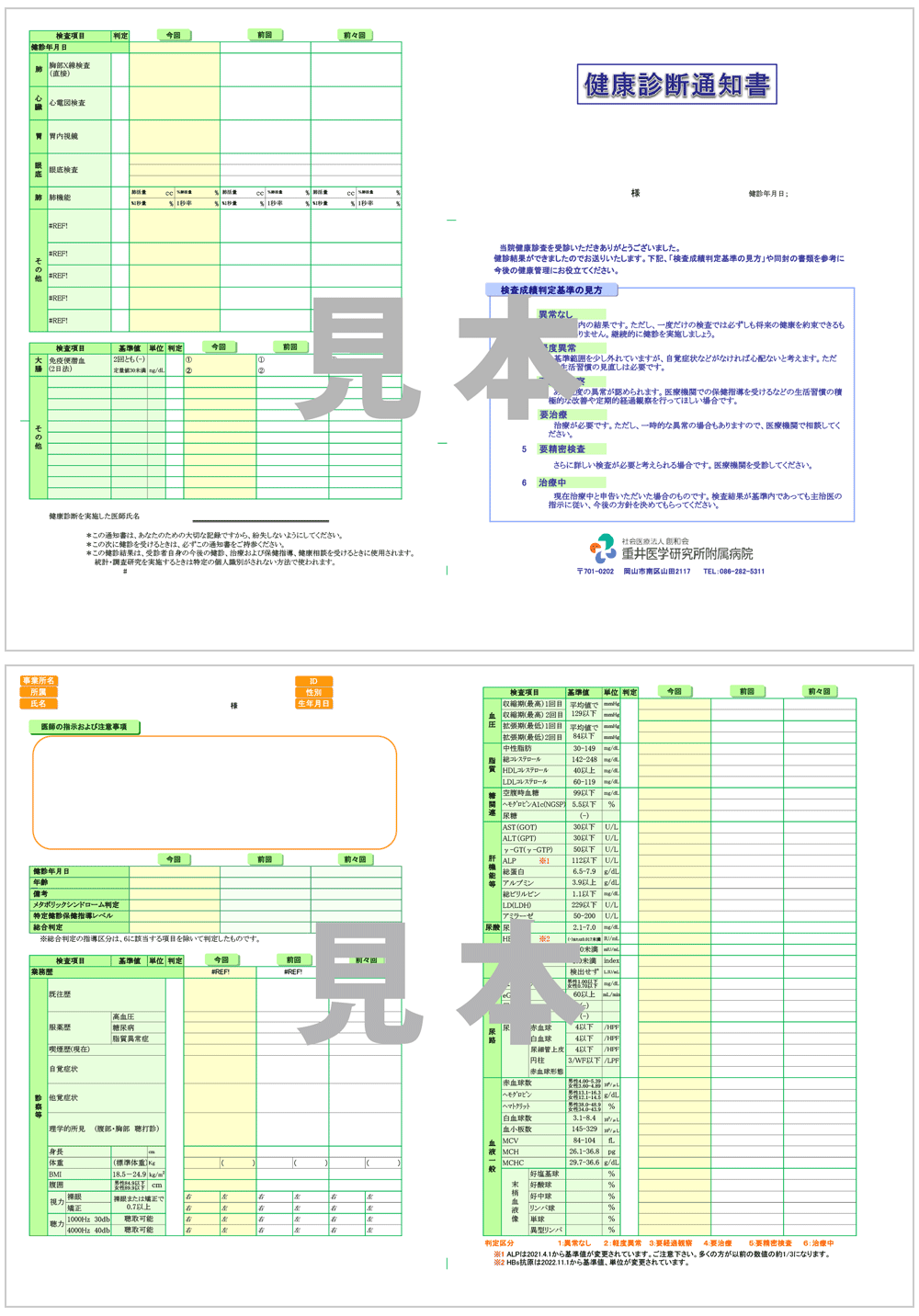This screenshot has height=1316, width=919.
Task: Click the 喫煙歴(現在) row label
Action: tap(70, 1049)
